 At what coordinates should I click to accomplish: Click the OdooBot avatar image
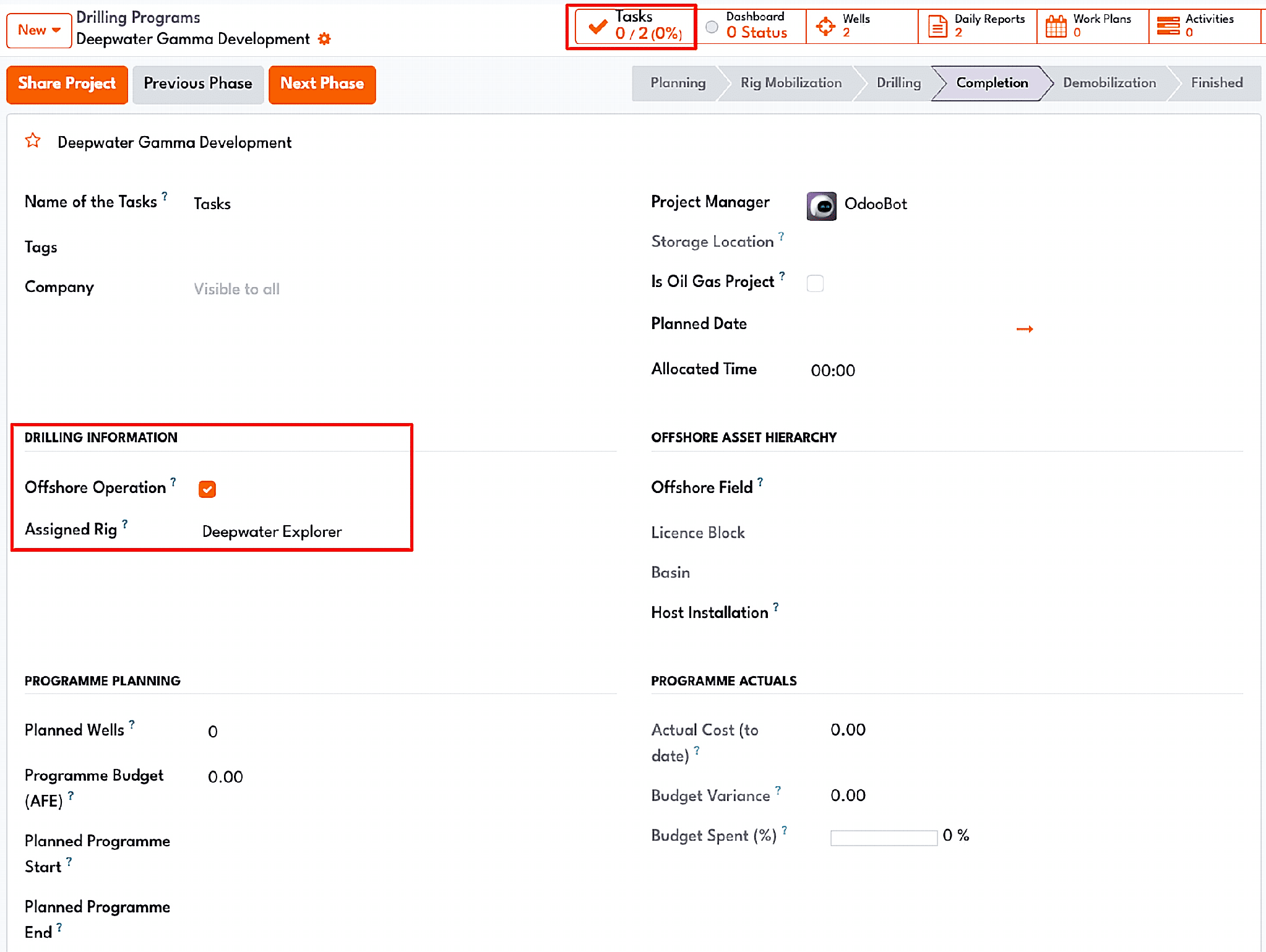(821, 206)
